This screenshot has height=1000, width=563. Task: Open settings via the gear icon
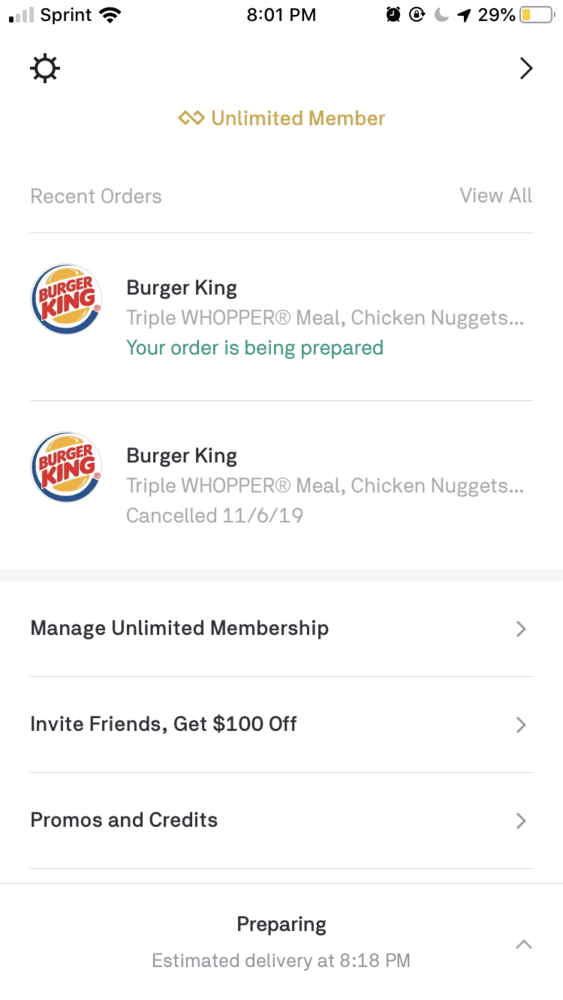click(45, 68)
